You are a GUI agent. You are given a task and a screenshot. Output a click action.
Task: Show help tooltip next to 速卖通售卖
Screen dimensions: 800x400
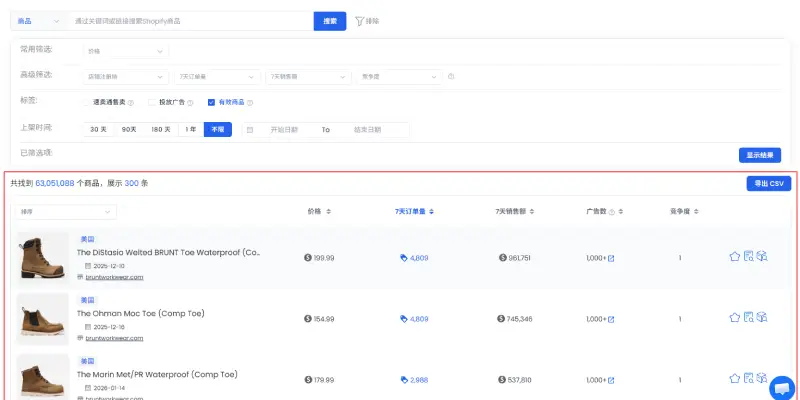click(x=131, y=103)
